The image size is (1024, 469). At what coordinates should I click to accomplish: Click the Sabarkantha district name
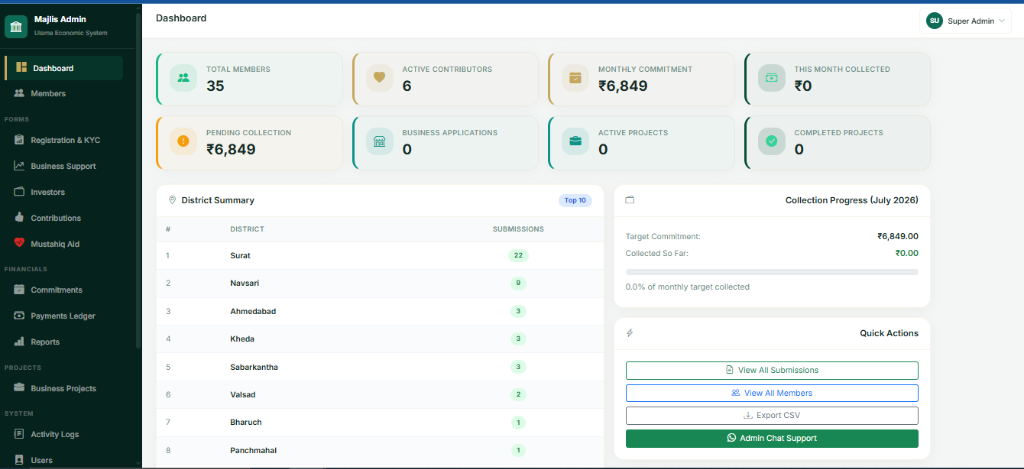tap(254, 367)
